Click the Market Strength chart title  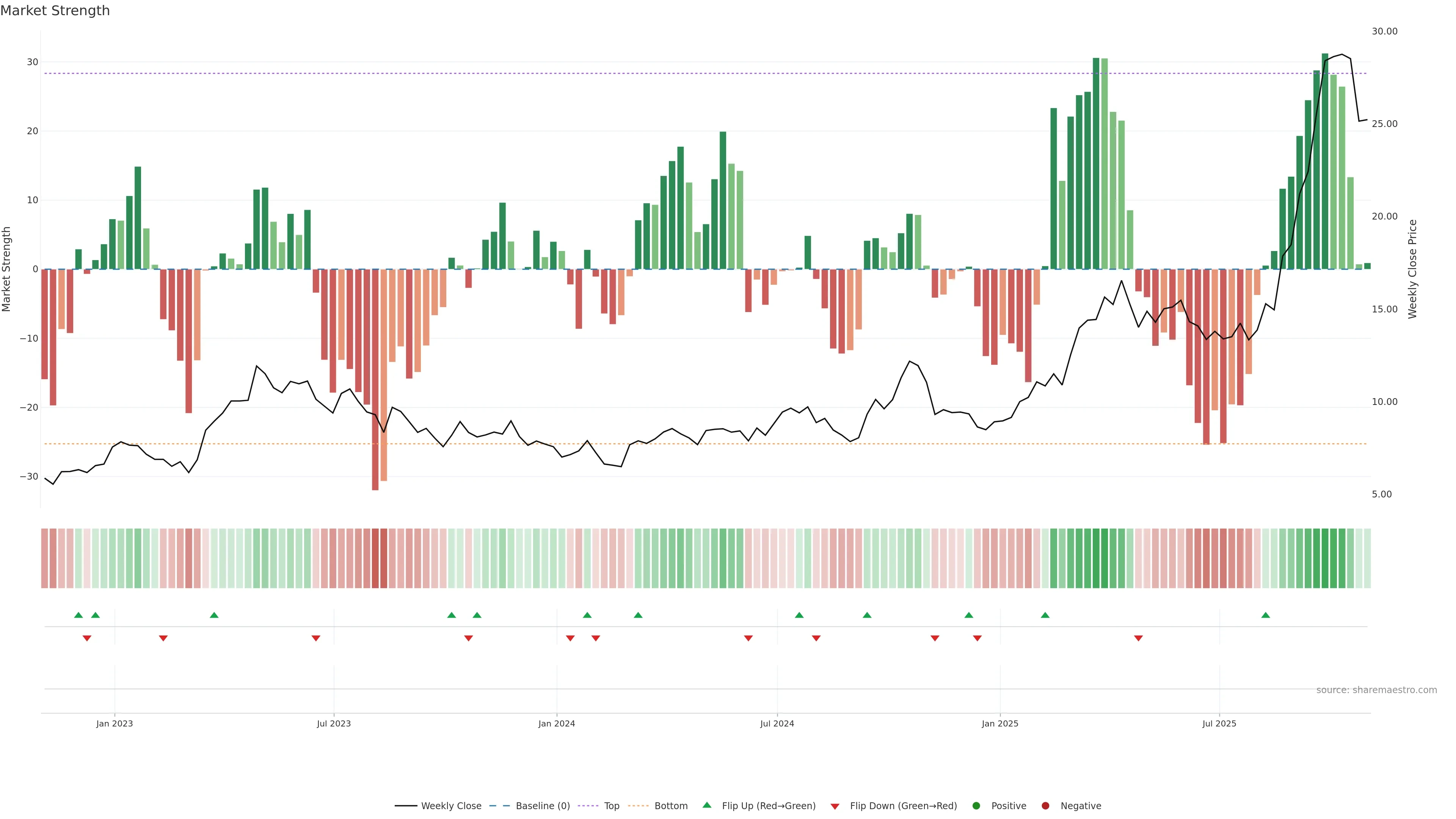(55, 11)
